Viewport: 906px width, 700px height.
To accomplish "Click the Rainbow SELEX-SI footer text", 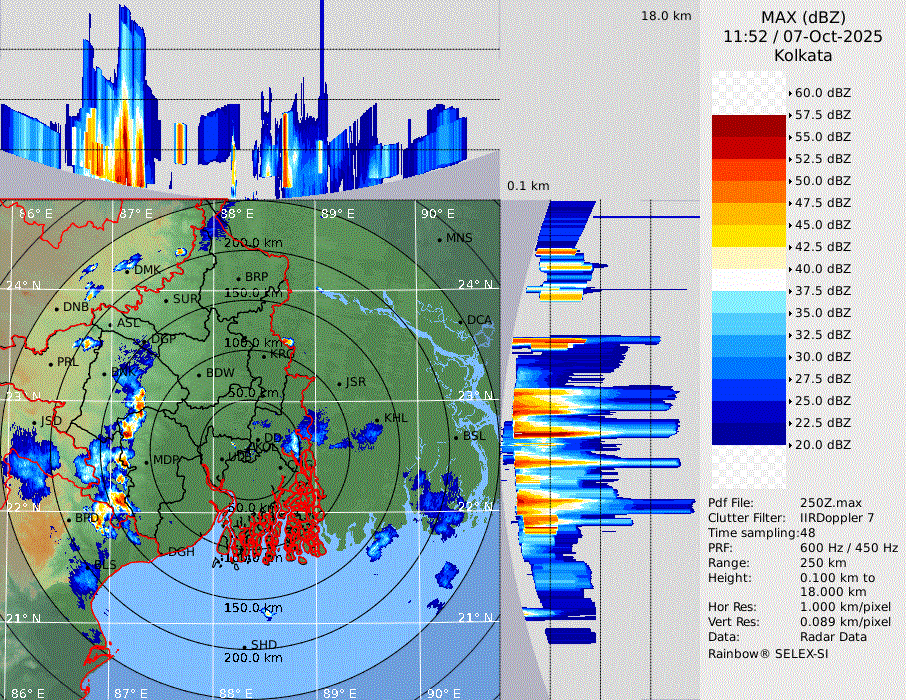I will tap(768, 653).
